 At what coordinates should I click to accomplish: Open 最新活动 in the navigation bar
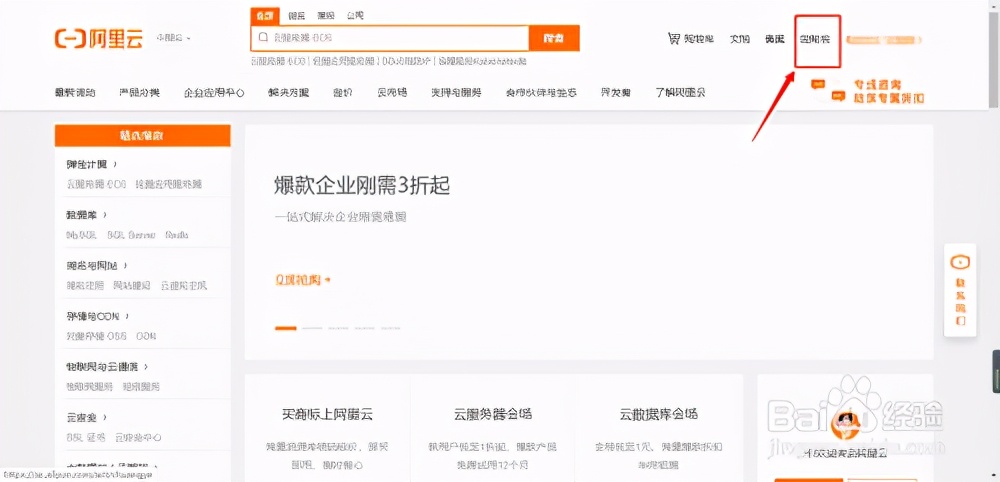[x=75, y=92]
